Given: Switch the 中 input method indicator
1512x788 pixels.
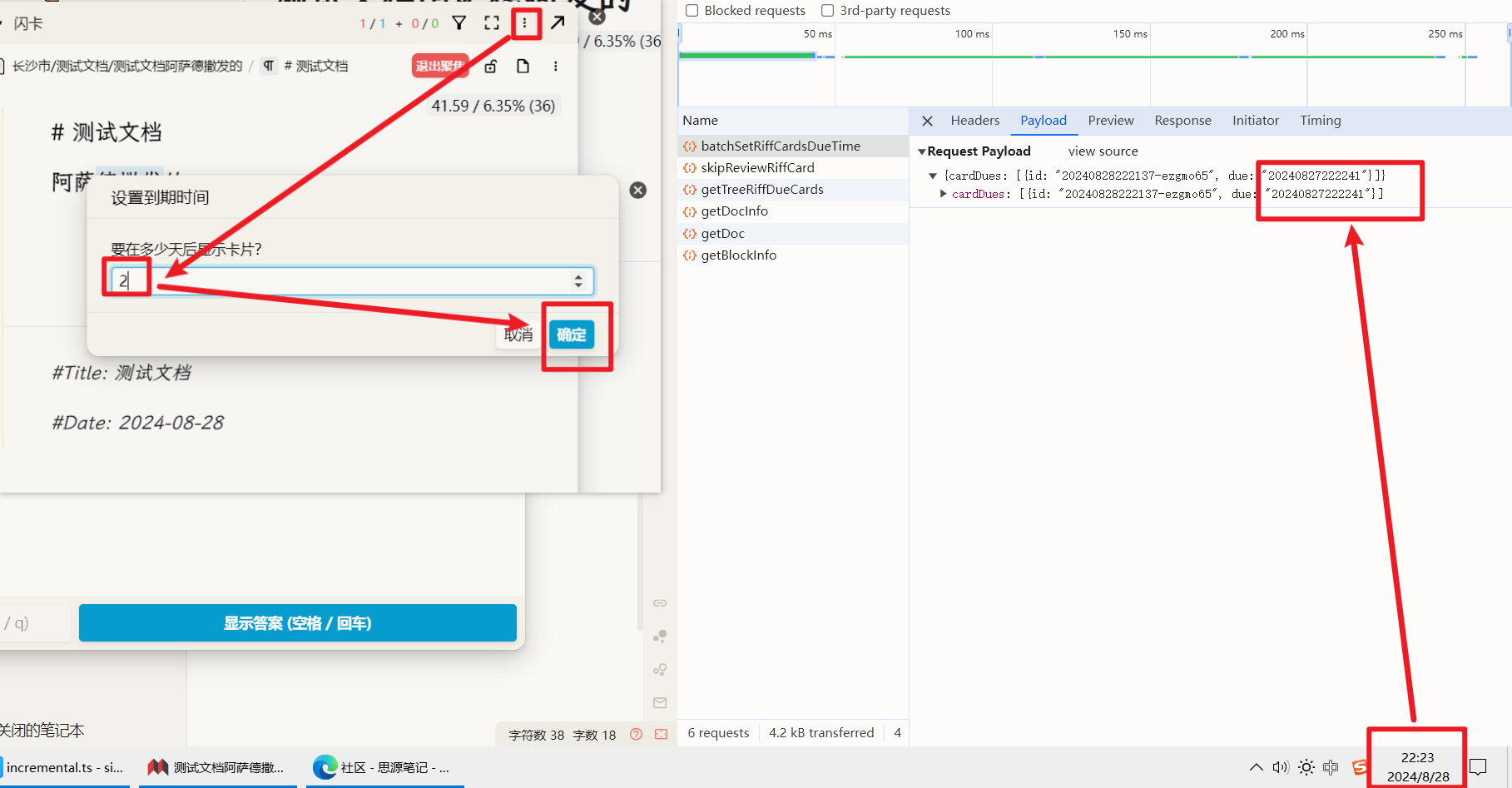Looking at the screenshot, I should 1331,767.
